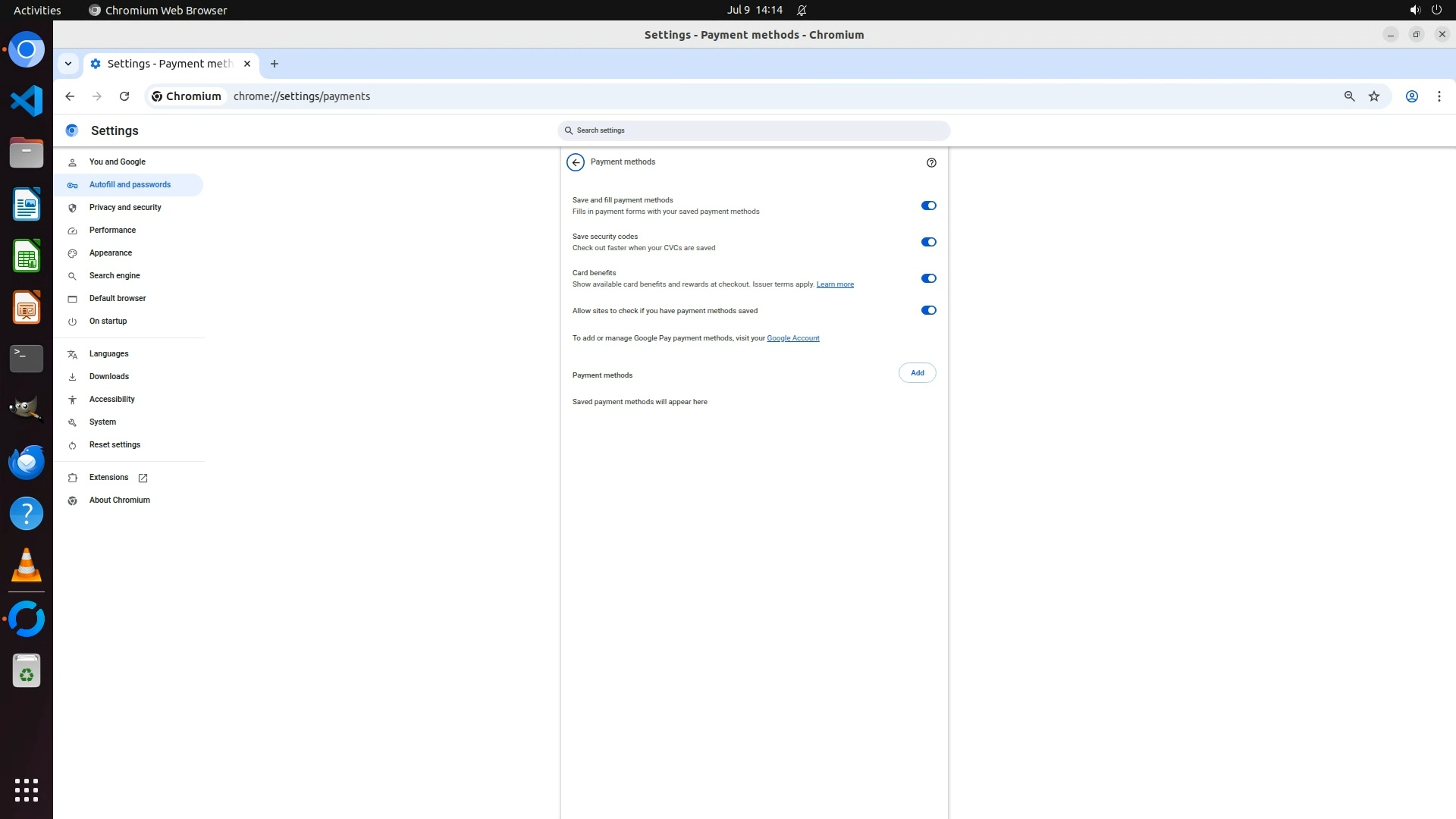
Task: Bookmark this page with the star icon
Action: (1374, 96)
